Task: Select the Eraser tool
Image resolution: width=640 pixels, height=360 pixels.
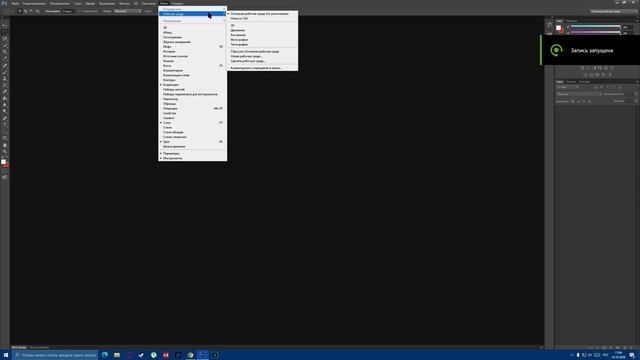Action: [x=5, y=91]
